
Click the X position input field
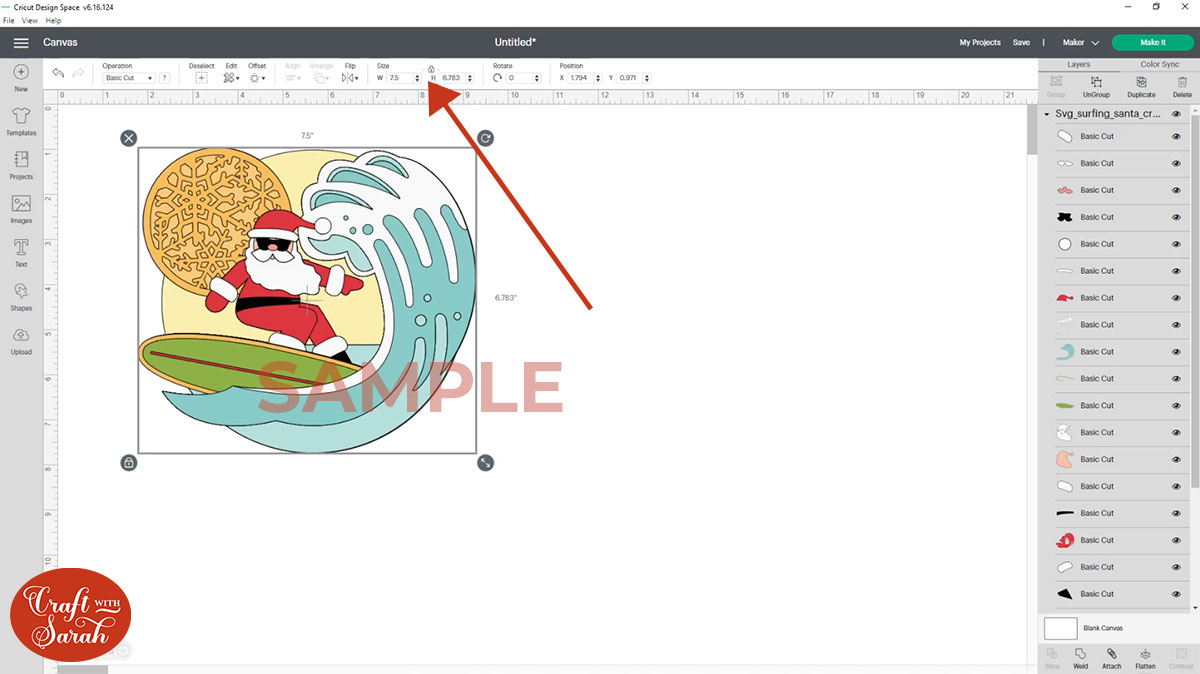(581, 78)
